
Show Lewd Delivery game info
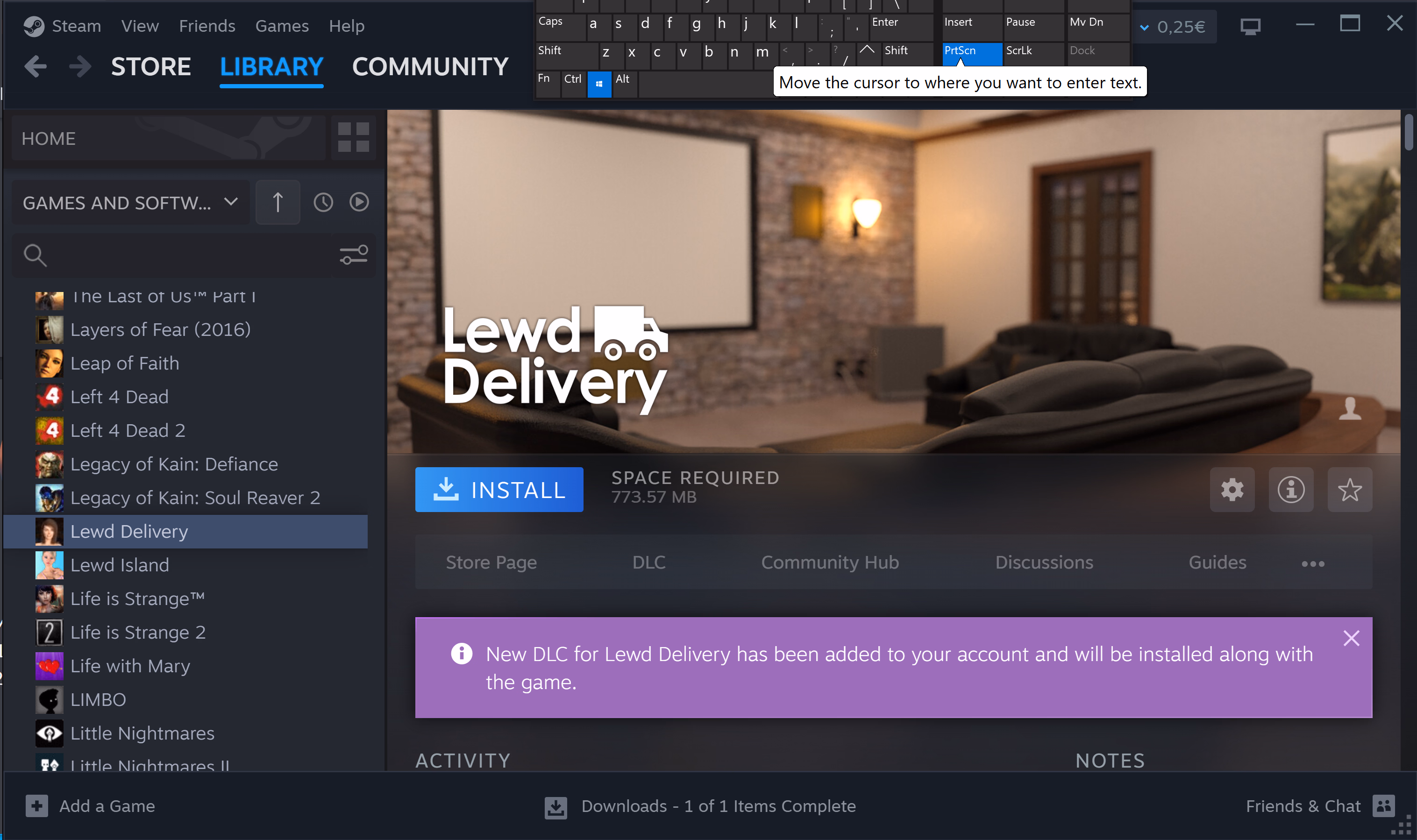pos(1291,490)
